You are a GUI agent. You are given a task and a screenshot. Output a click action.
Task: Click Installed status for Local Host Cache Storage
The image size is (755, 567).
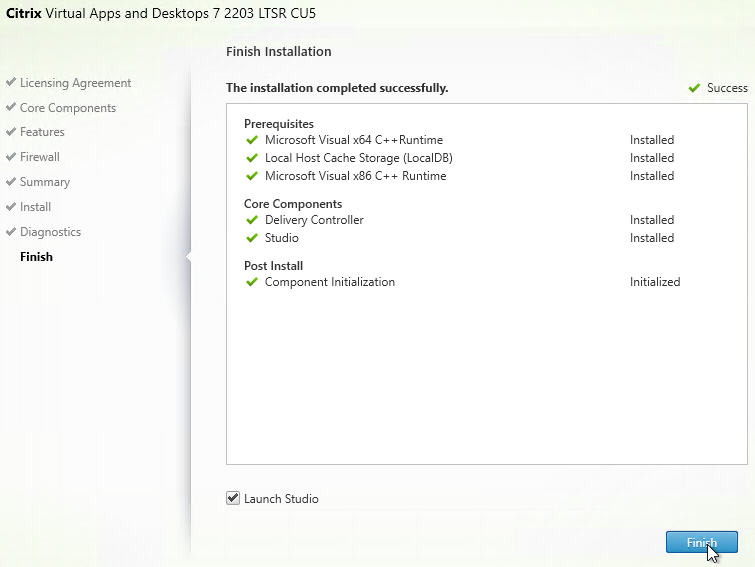coord(652,158)
